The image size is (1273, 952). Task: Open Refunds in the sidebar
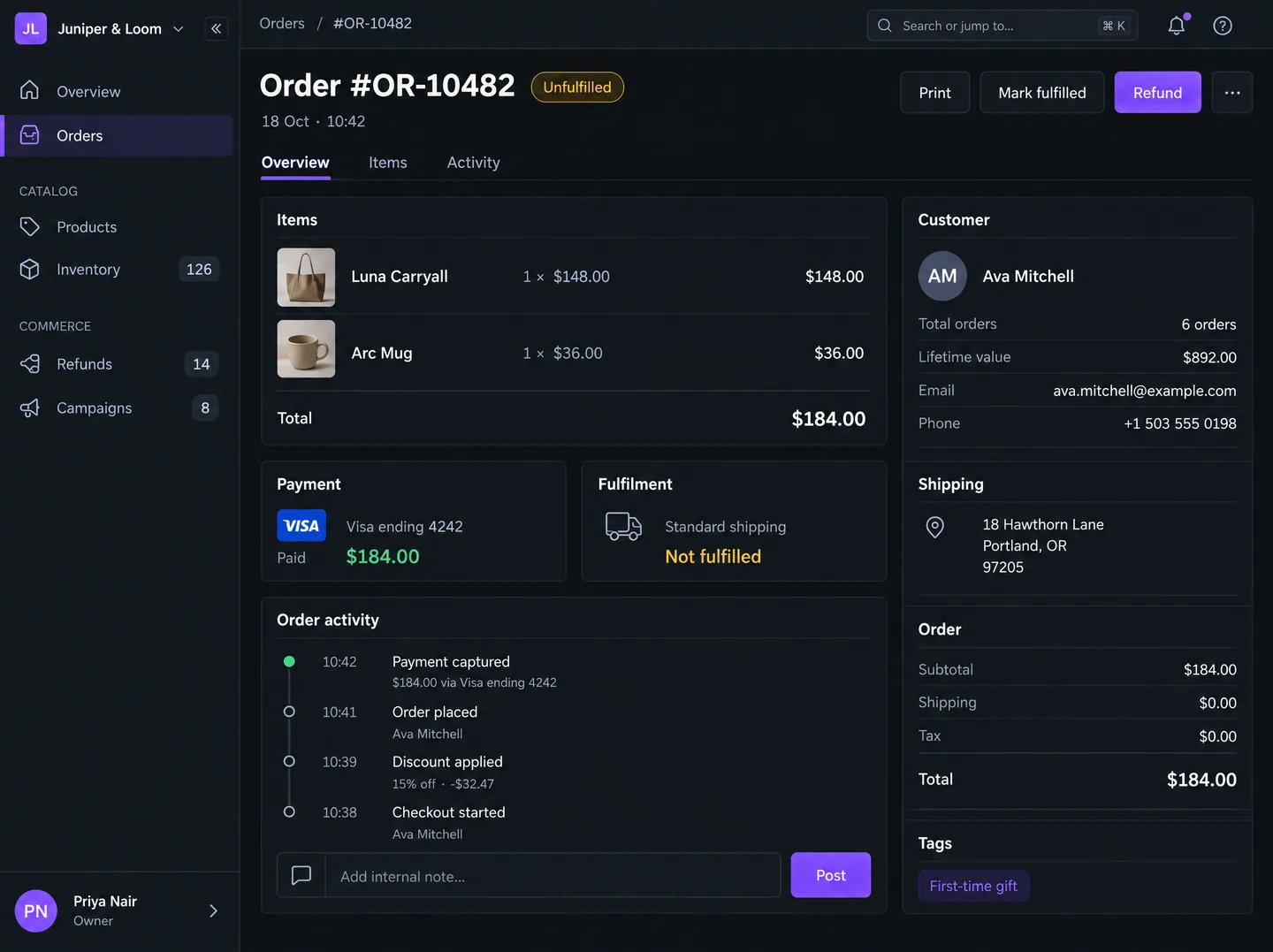coord(118,363)
